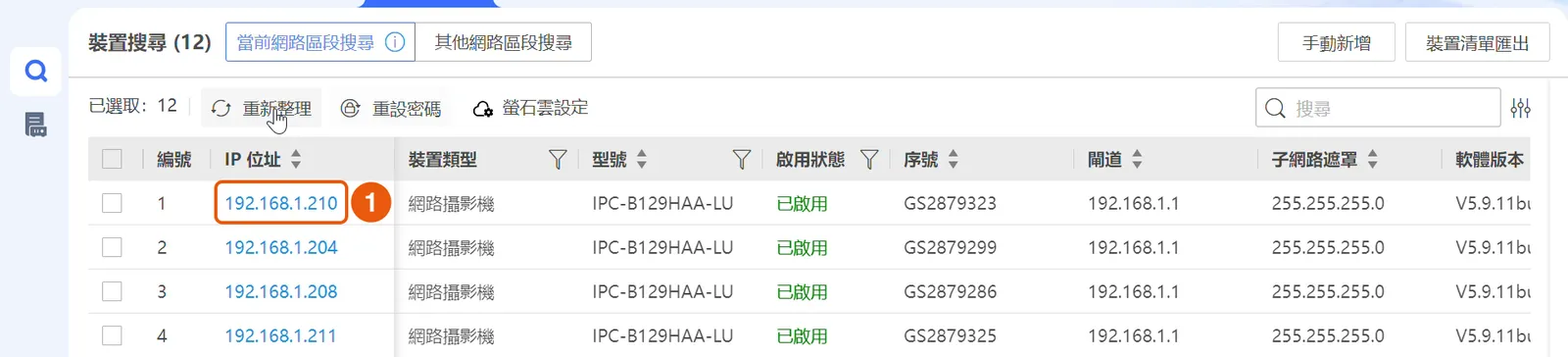Click the 手動新增 button
Image resolution: width=1568 pixels, height=357 pixels.
tap(1336, 43)
